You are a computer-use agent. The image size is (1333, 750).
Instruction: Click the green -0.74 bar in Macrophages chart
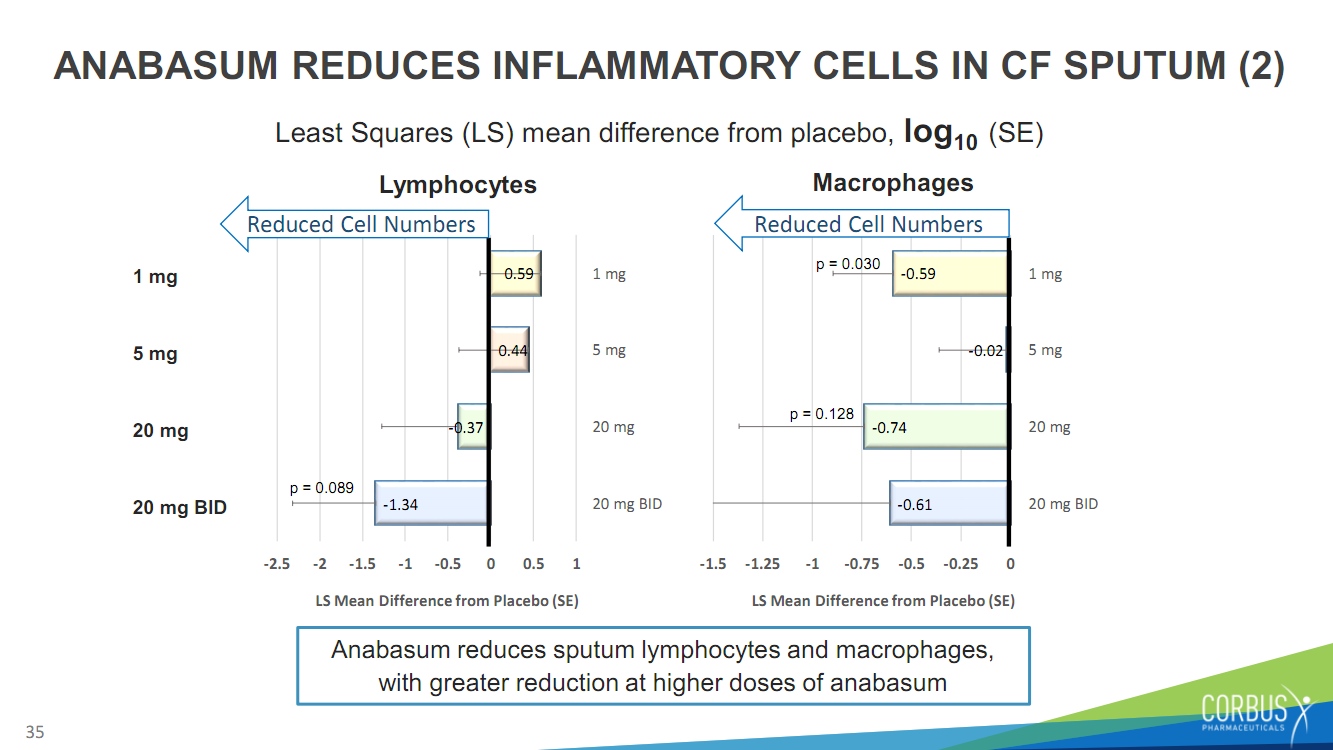(x=936, y=427)
